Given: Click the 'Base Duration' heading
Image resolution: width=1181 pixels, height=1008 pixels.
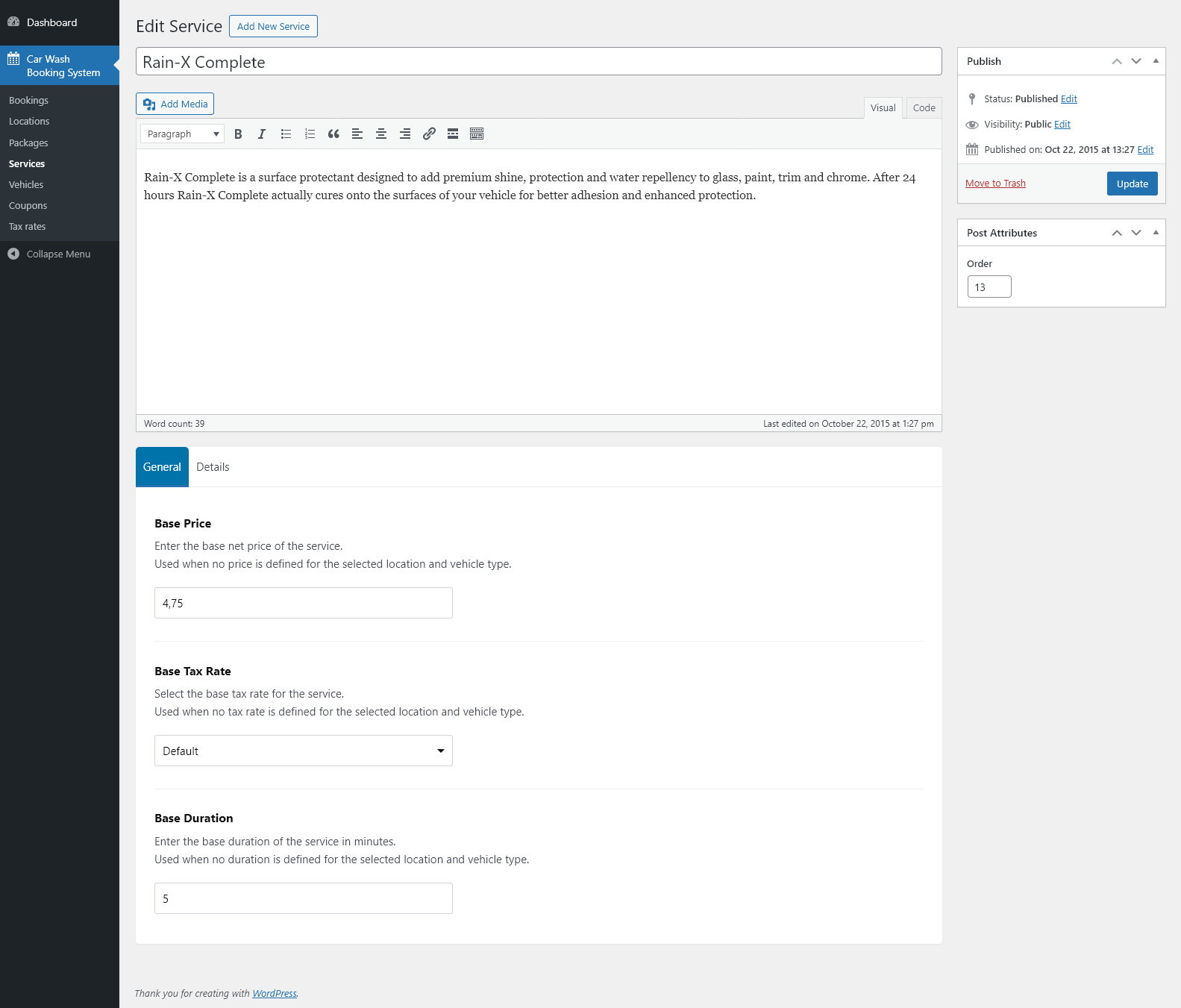Looking at the screenshot, I should pos(194,818).
